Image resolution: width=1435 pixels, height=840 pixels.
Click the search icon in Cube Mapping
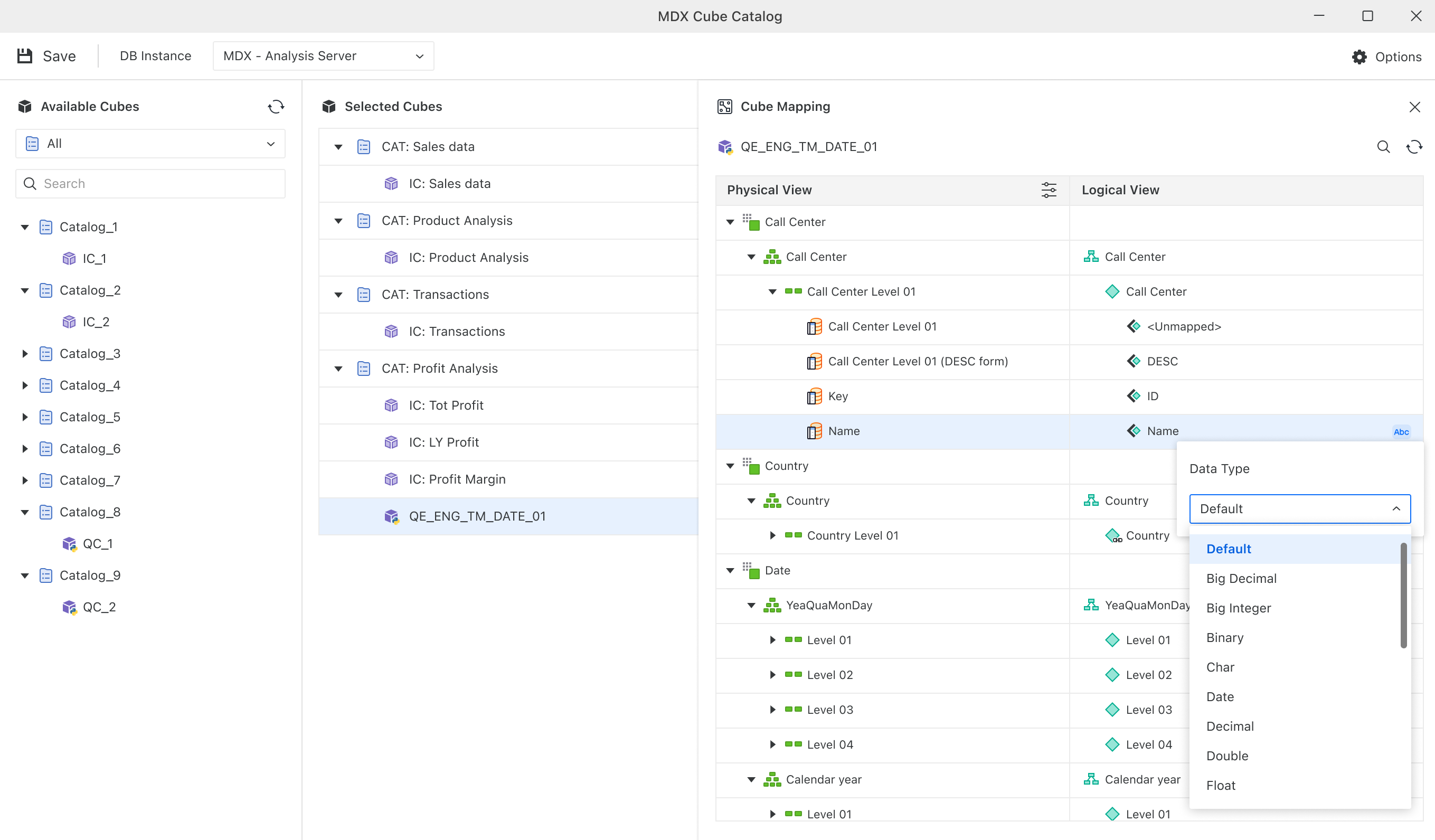(1383, 147)
